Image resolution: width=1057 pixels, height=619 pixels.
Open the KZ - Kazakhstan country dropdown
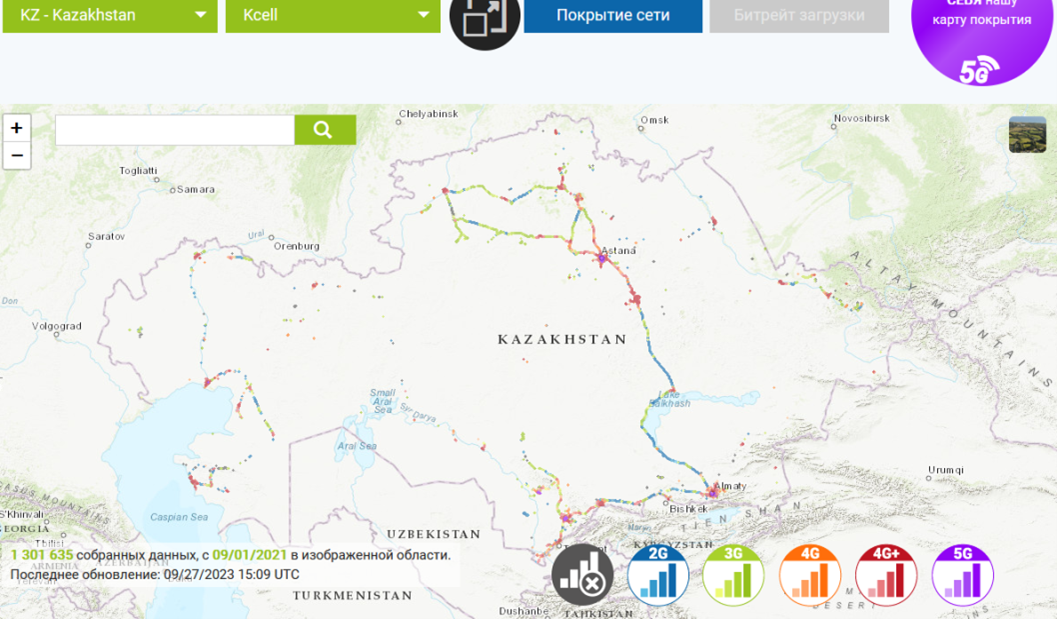pos(110,16)
